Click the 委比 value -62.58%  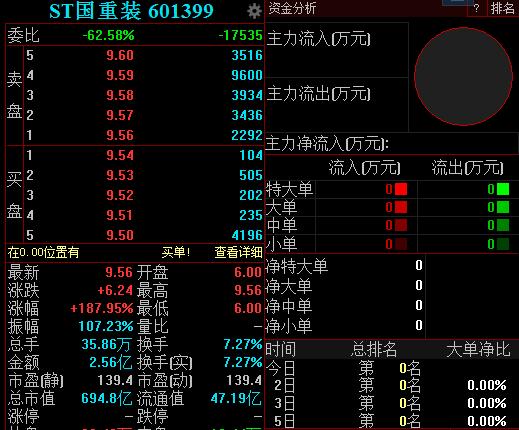click(x=109, y=35)
